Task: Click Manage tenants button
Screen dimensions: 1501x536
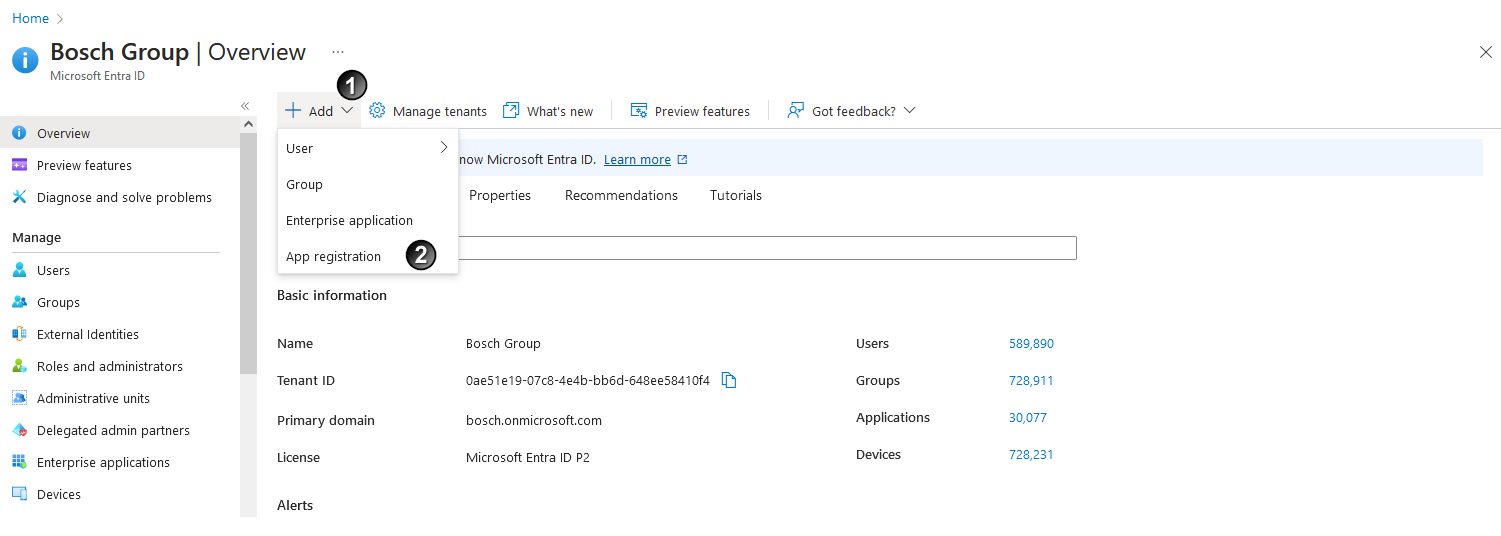Action: (428, 111)
